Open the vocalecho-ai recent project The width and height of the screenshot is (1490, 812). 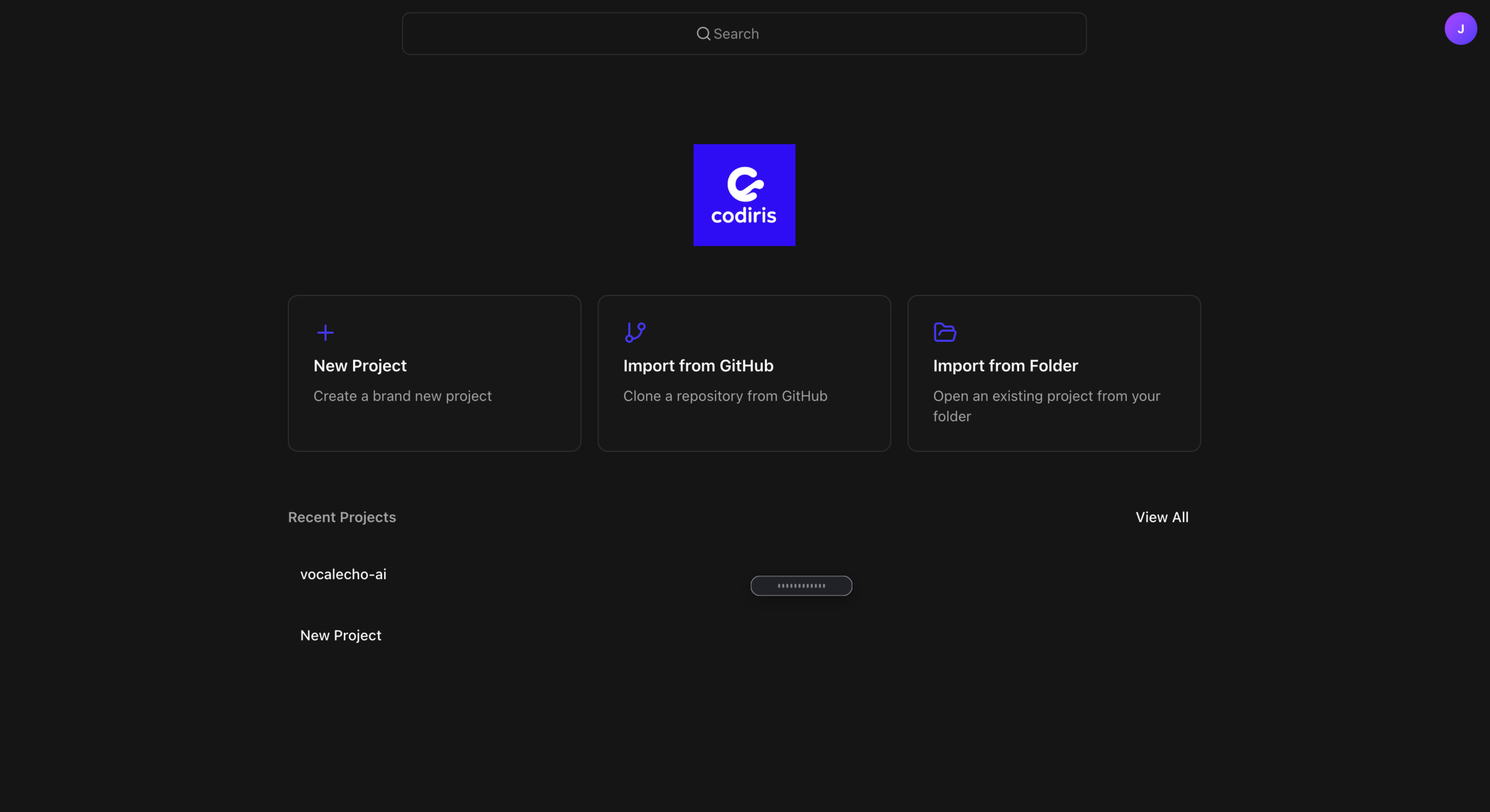pyautogui.click(x=343, y=574)
